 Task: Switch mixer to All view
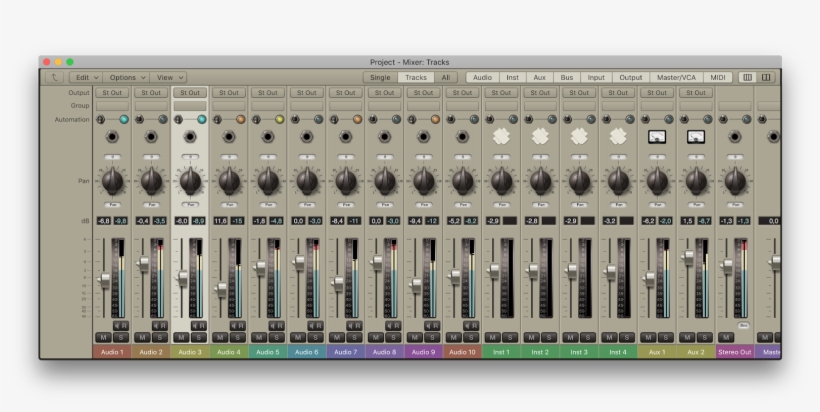coord(446,77)
